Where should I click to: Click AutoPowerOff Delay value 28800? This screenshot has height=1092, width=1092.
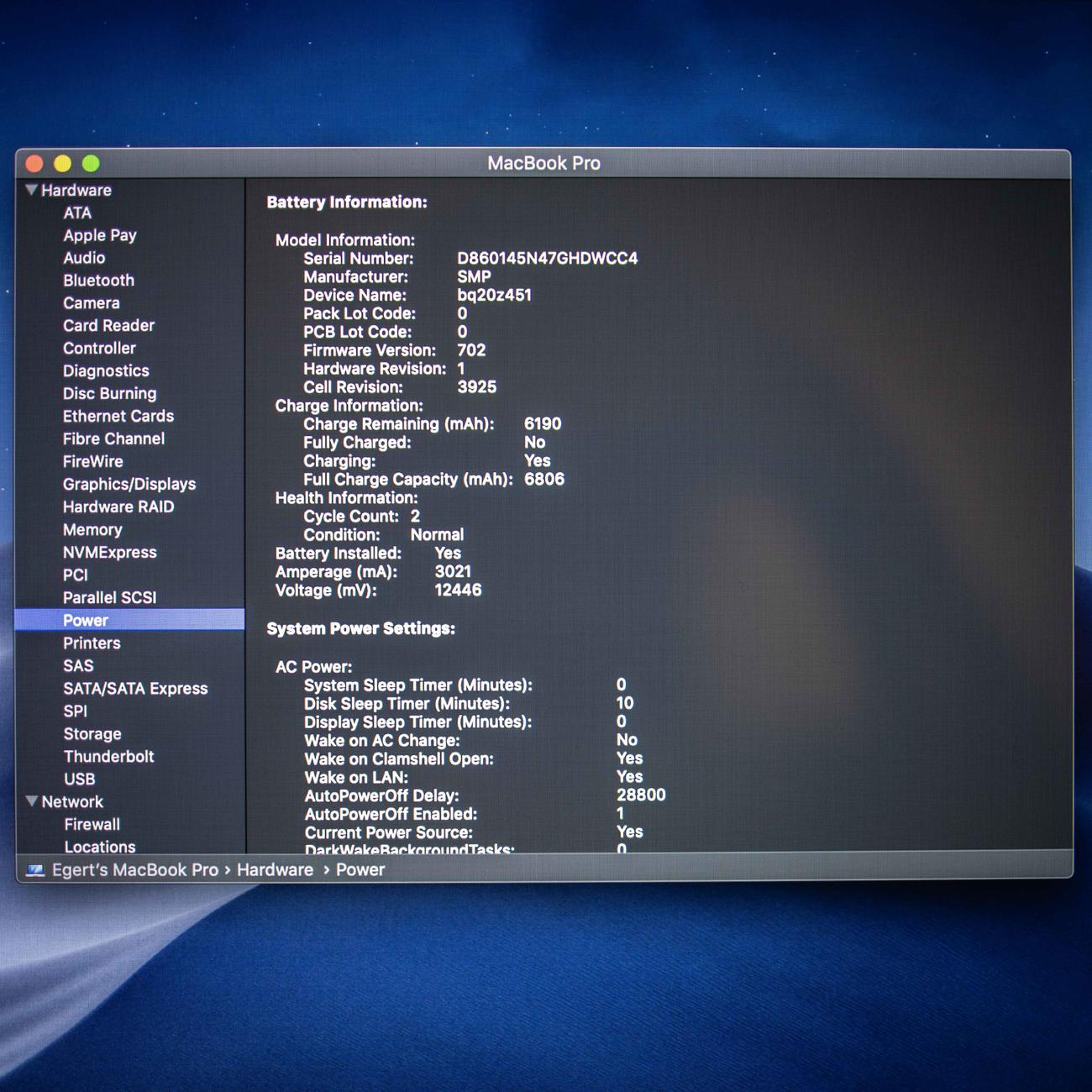click(x=641, y=795)
